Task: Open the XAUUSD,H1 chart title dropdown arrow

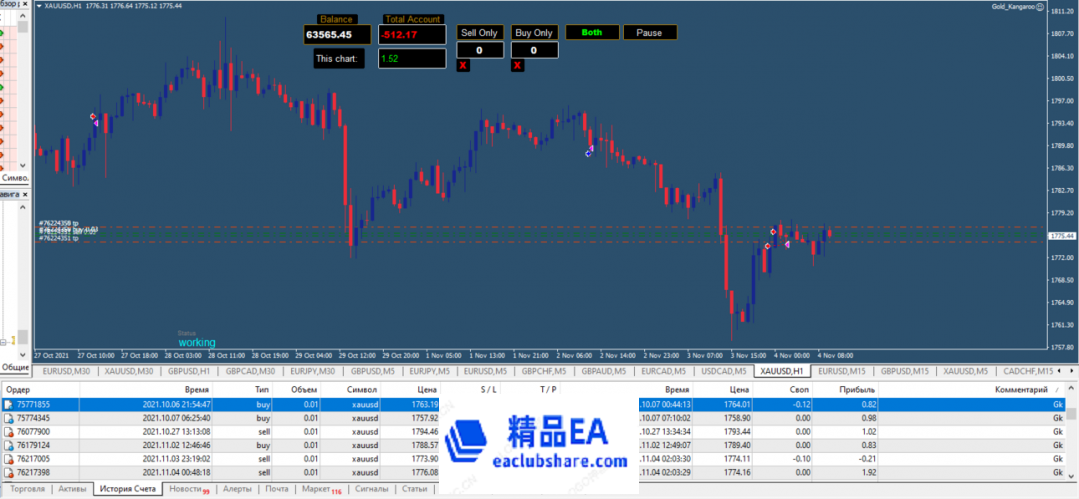Action: click(x=39, y=6)
